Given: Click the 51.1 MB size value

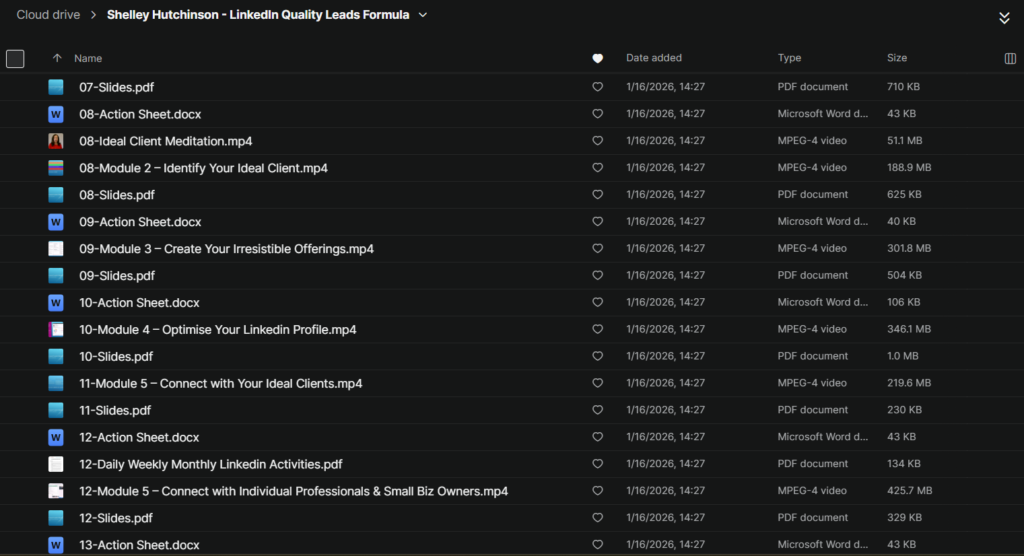Looking at the screenshot, I should 904,140.
